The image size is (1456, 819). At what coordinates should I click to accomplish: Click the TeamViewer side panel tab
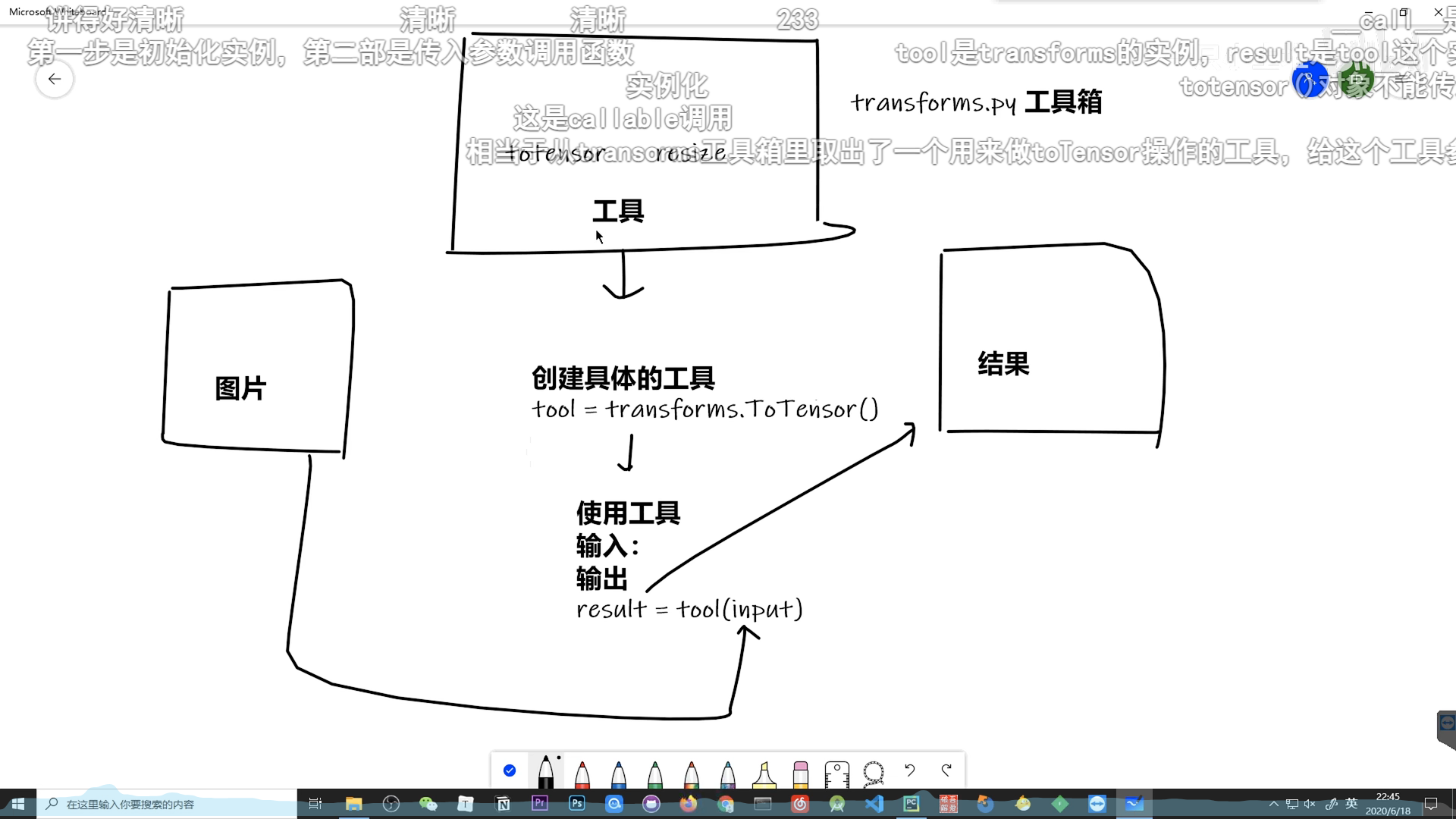click(1446, 730)
